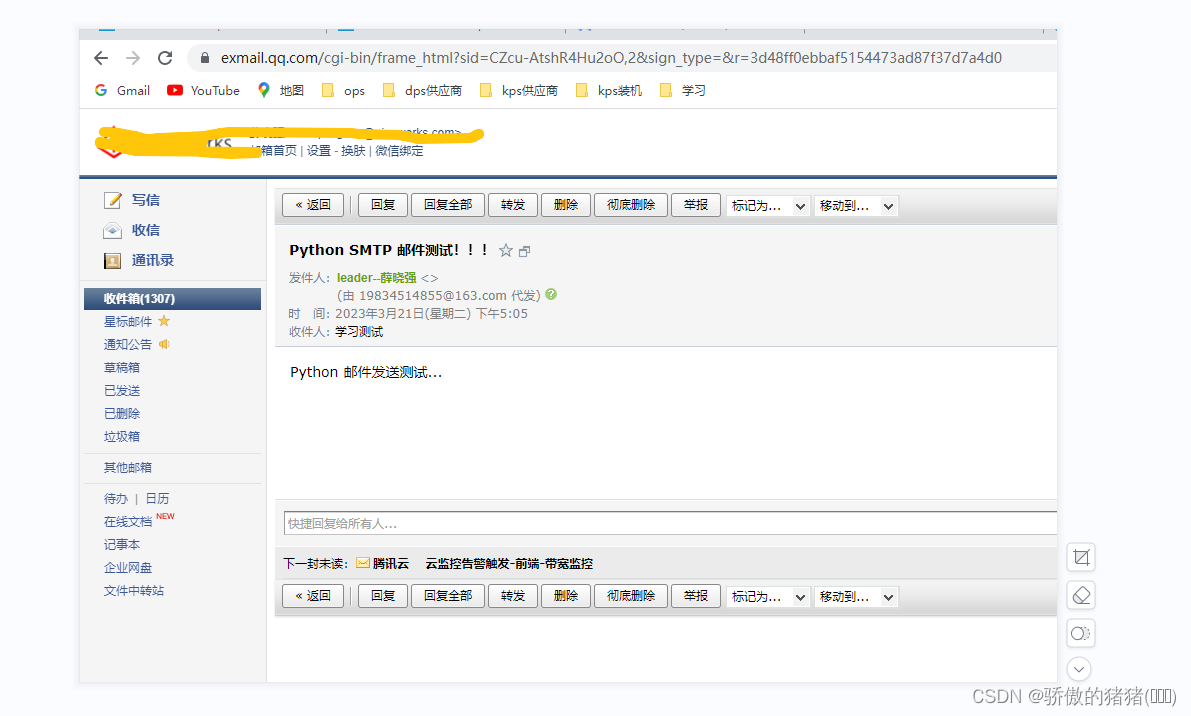
Task: Expand the bottom 移动到... dropdown
Action: pos(856,597)
